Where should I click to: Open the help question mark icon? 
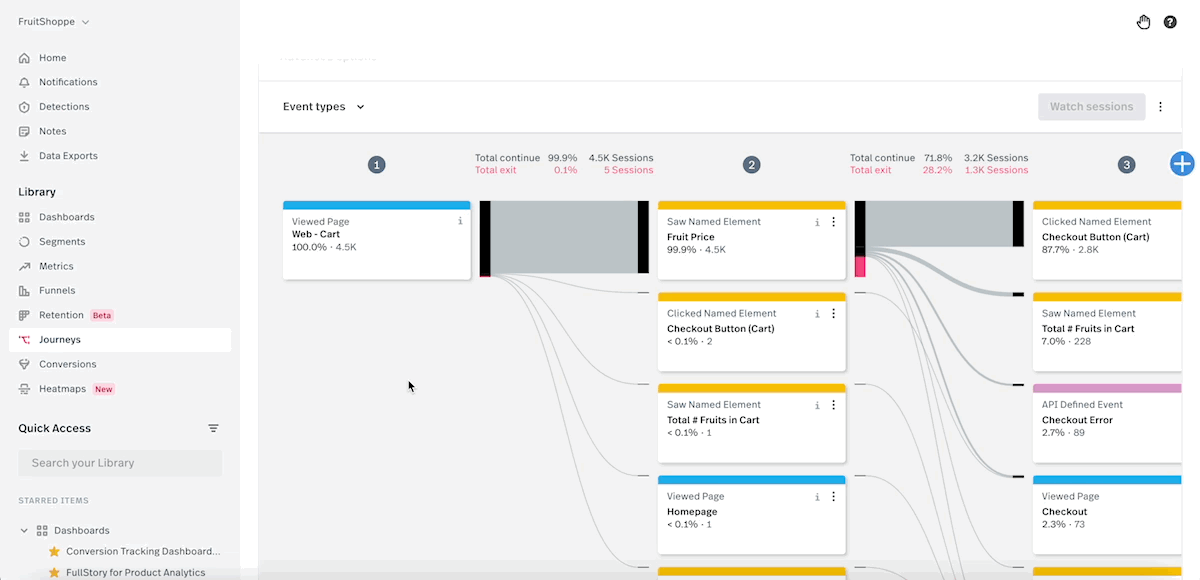pyautogui.click(x=1170, y=22)
